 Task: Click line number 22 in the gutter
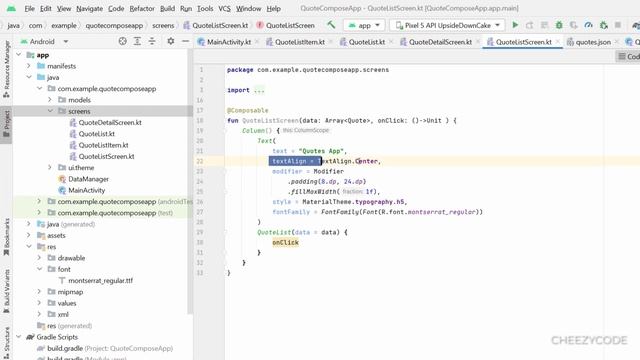click(x=200, y=161)
